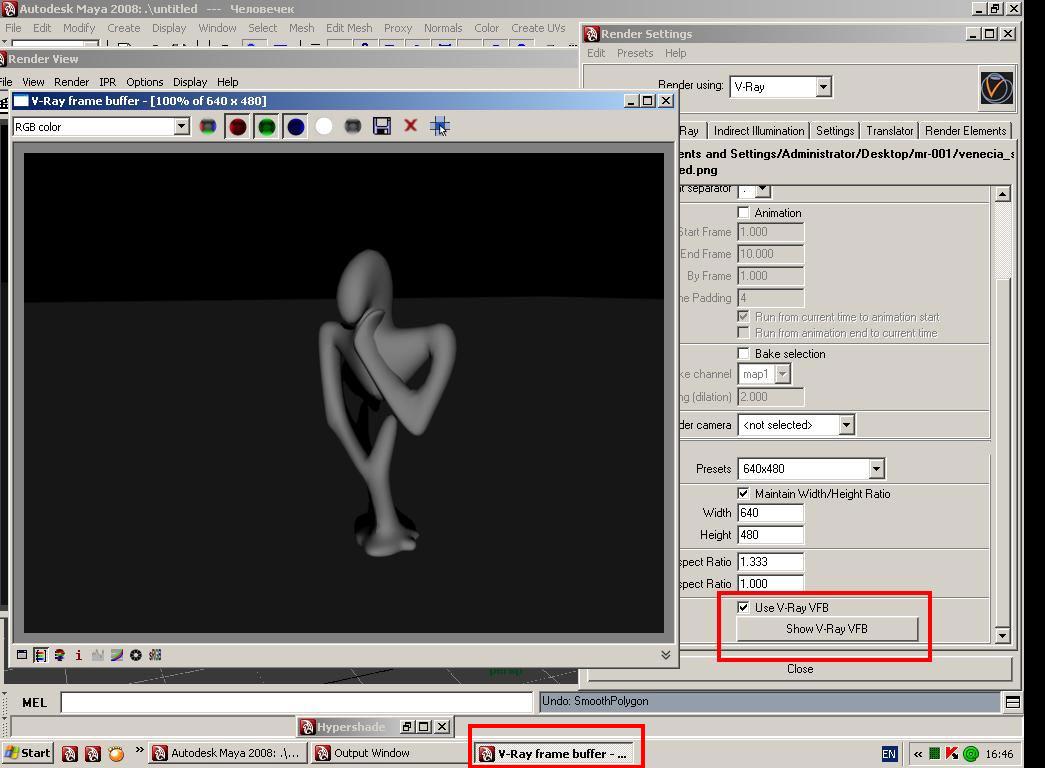Switch to the Indirect Illumination tab
The image size is (1045, 768).
pyautogui.click(x=759, y=131)
